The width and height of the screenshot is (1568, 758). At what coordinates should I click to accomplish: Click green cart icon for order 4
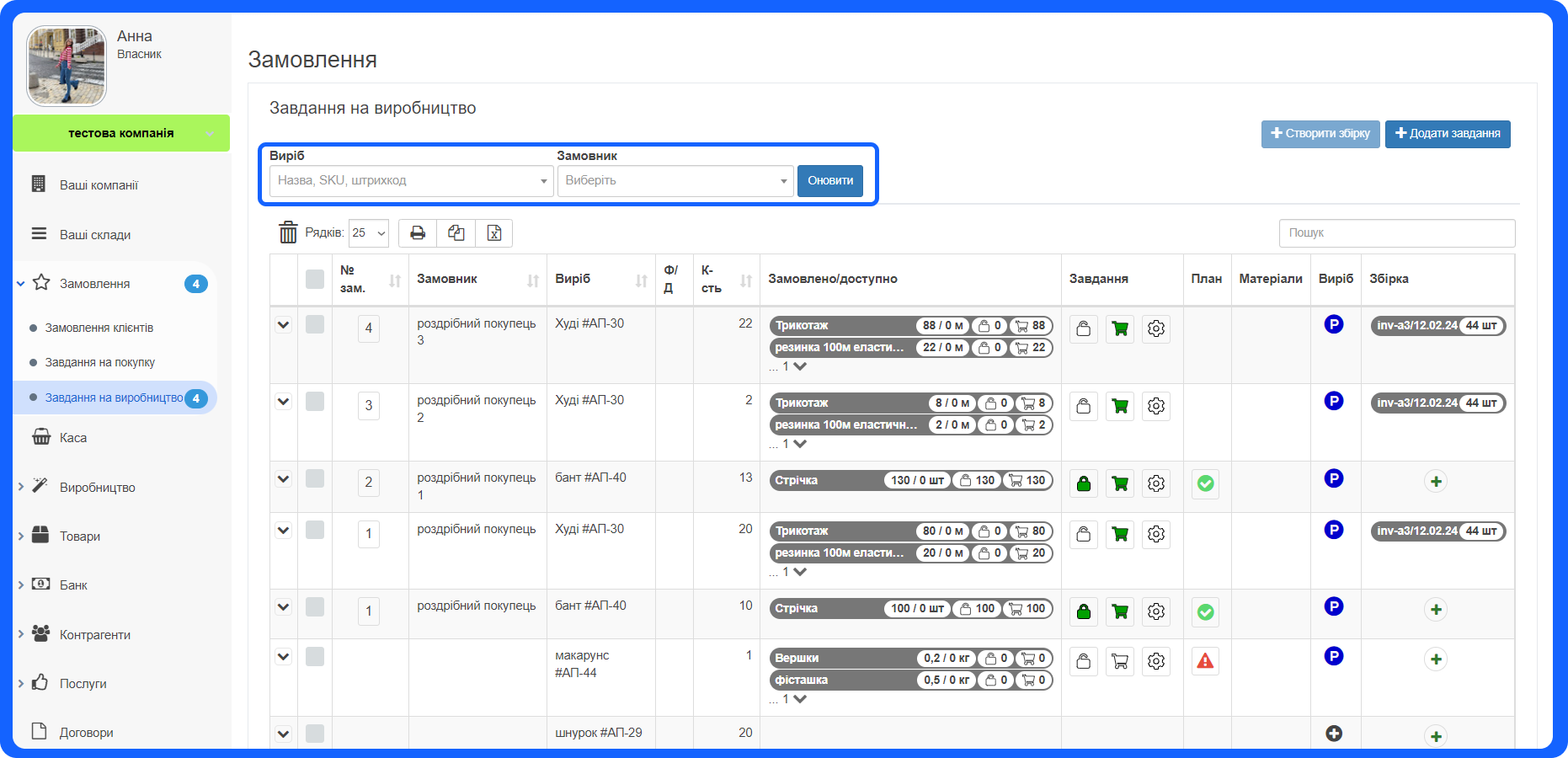pyautogui.click(x=1119, y=328)
